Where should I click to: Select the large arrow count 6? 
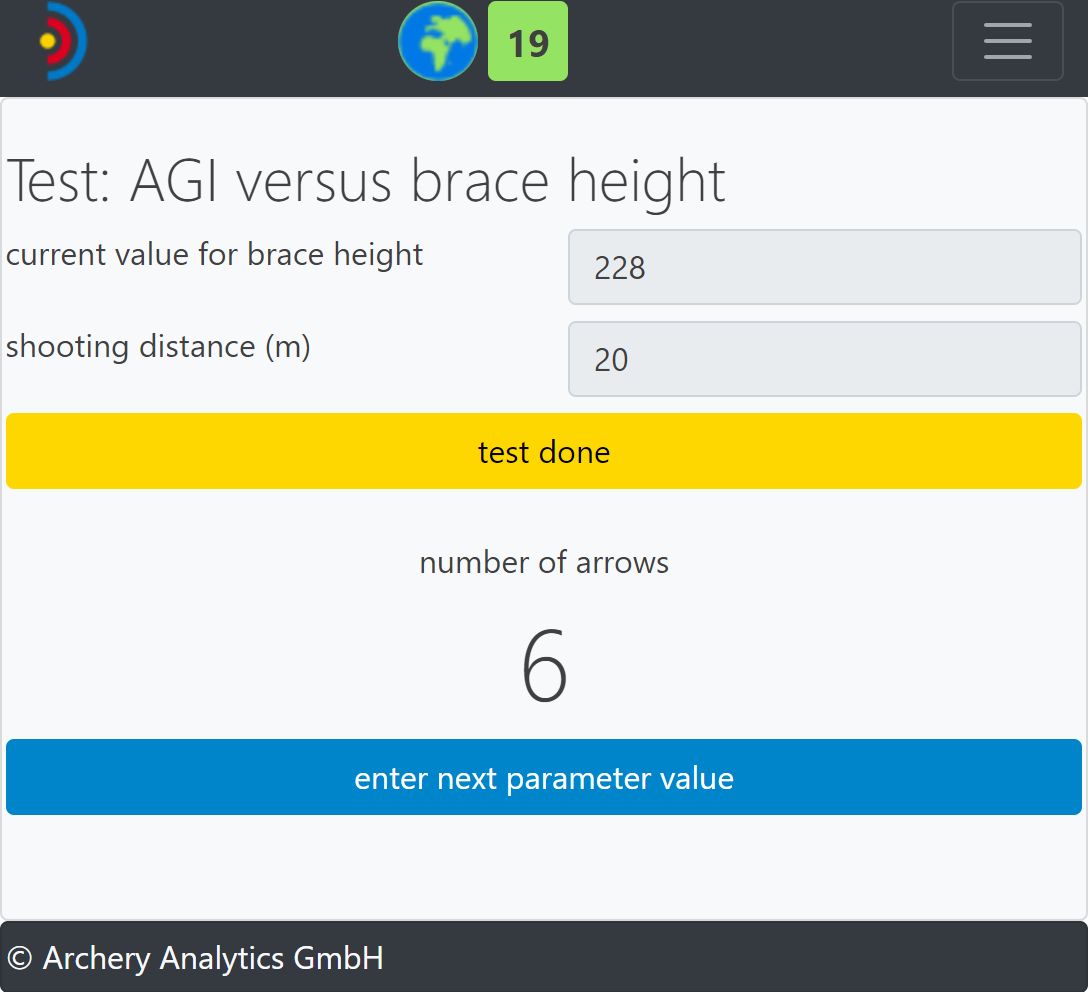[544, 667]
